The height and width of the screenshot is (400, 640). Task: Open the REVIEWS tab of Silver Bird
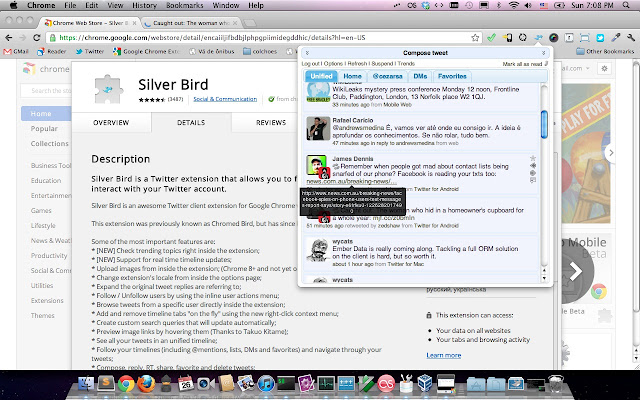pos(271,122)
